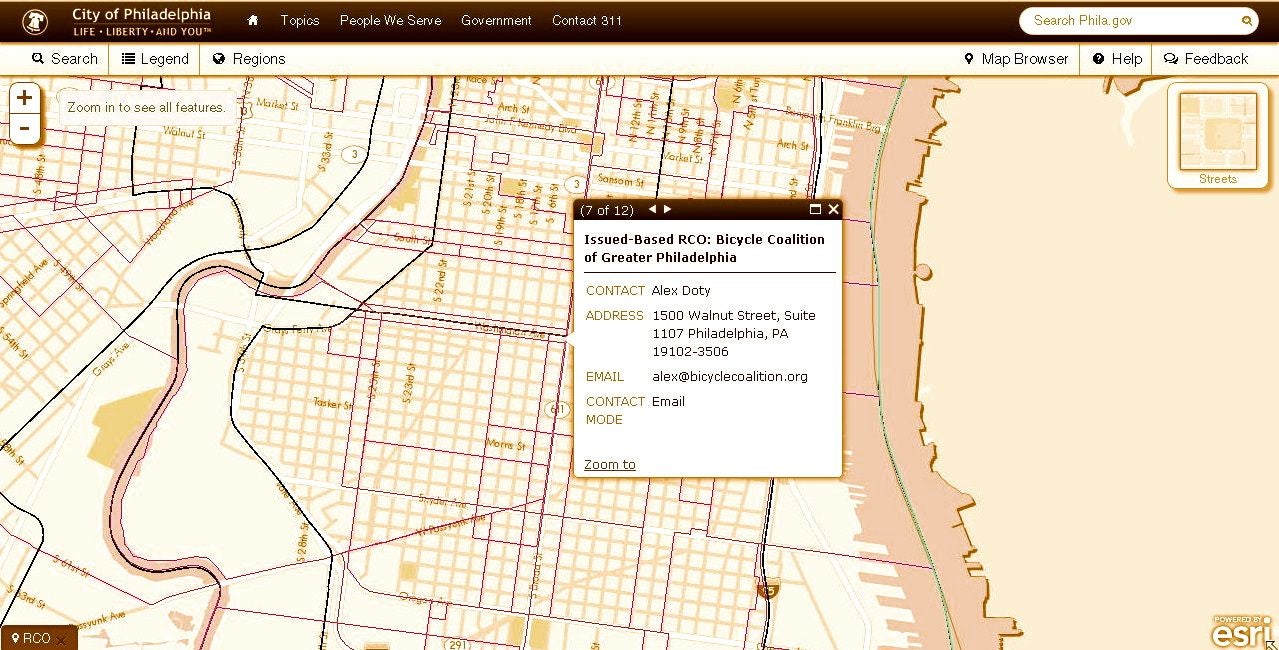Zoom out with the minus button
Viewport: 1279px width, 650px height.
point(25,128)
